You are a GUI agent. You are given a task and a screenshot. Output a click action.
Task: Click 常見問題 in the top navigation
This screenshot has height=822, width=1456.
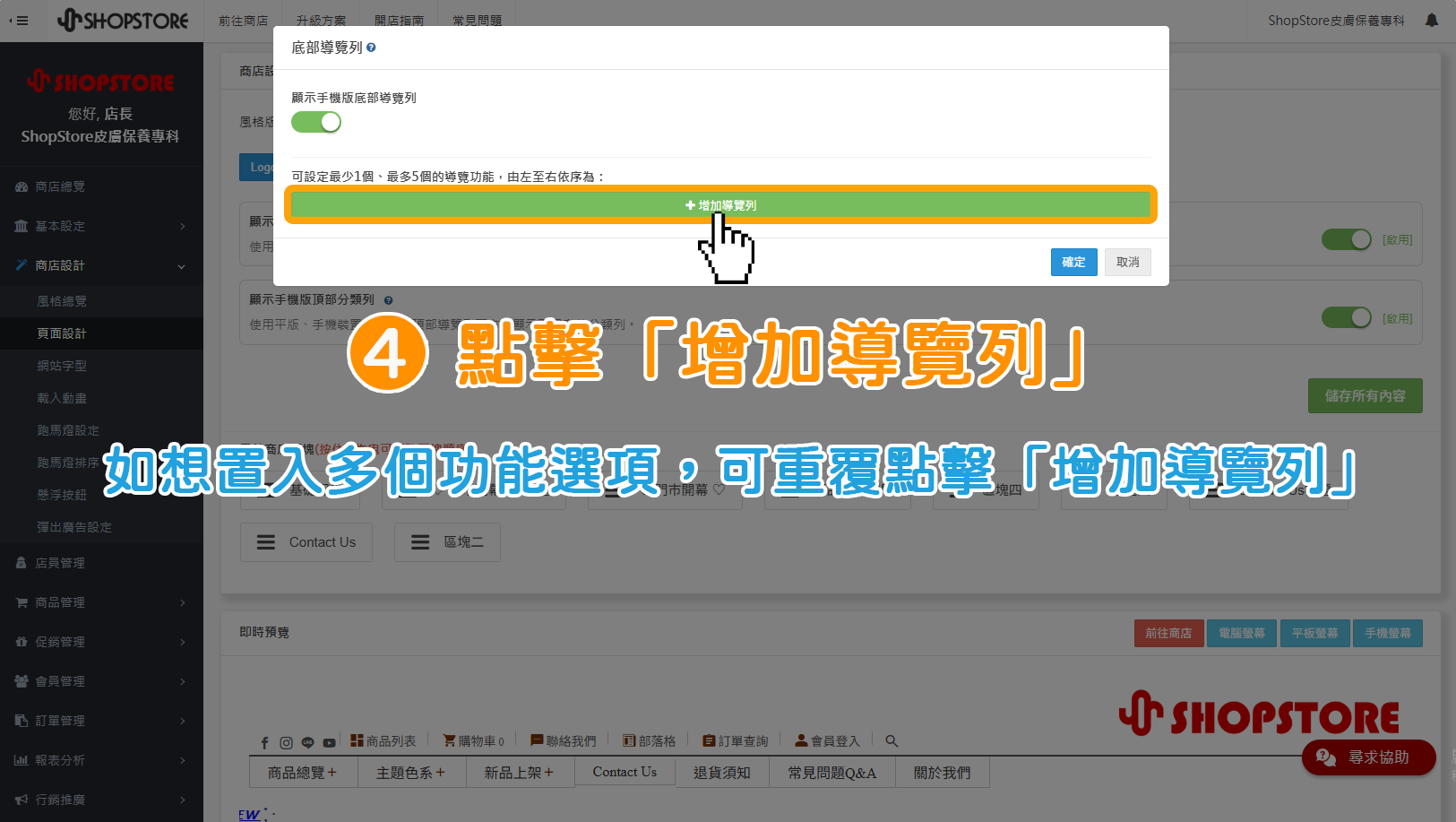coord(478,21)
